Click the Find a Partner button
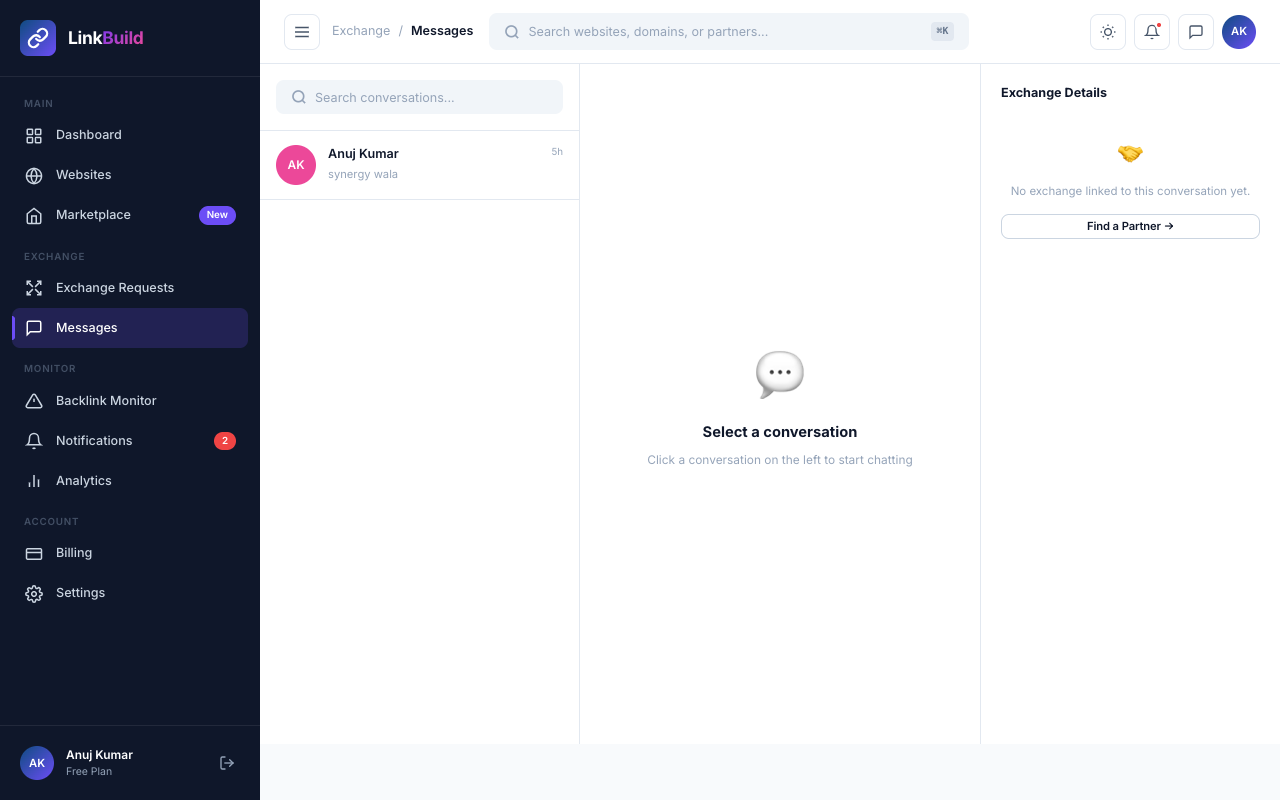Viewport: 1280px width, 800px height. coord(1130,227)
